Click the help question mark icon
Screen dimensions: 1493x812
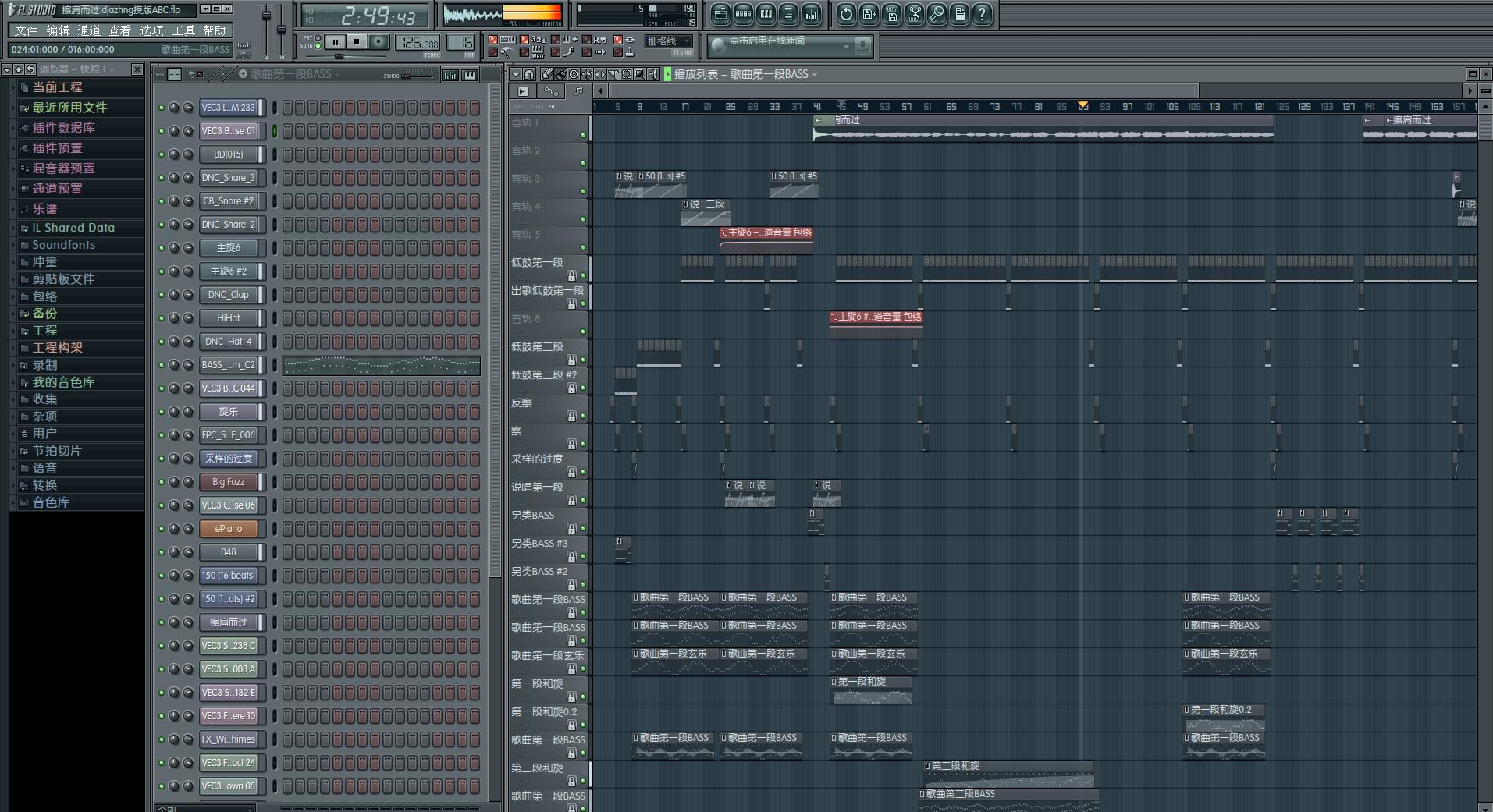[x=982, y=13]
